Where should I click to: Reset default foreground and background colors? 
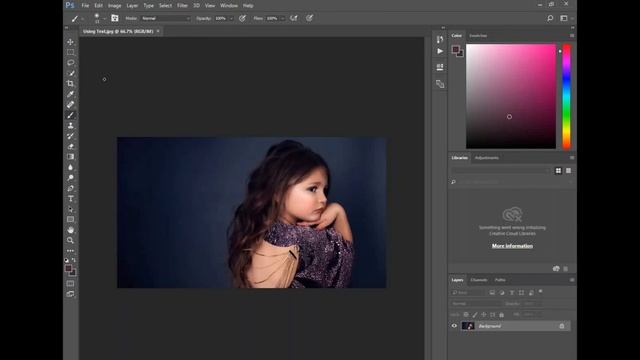click(67, 260)
